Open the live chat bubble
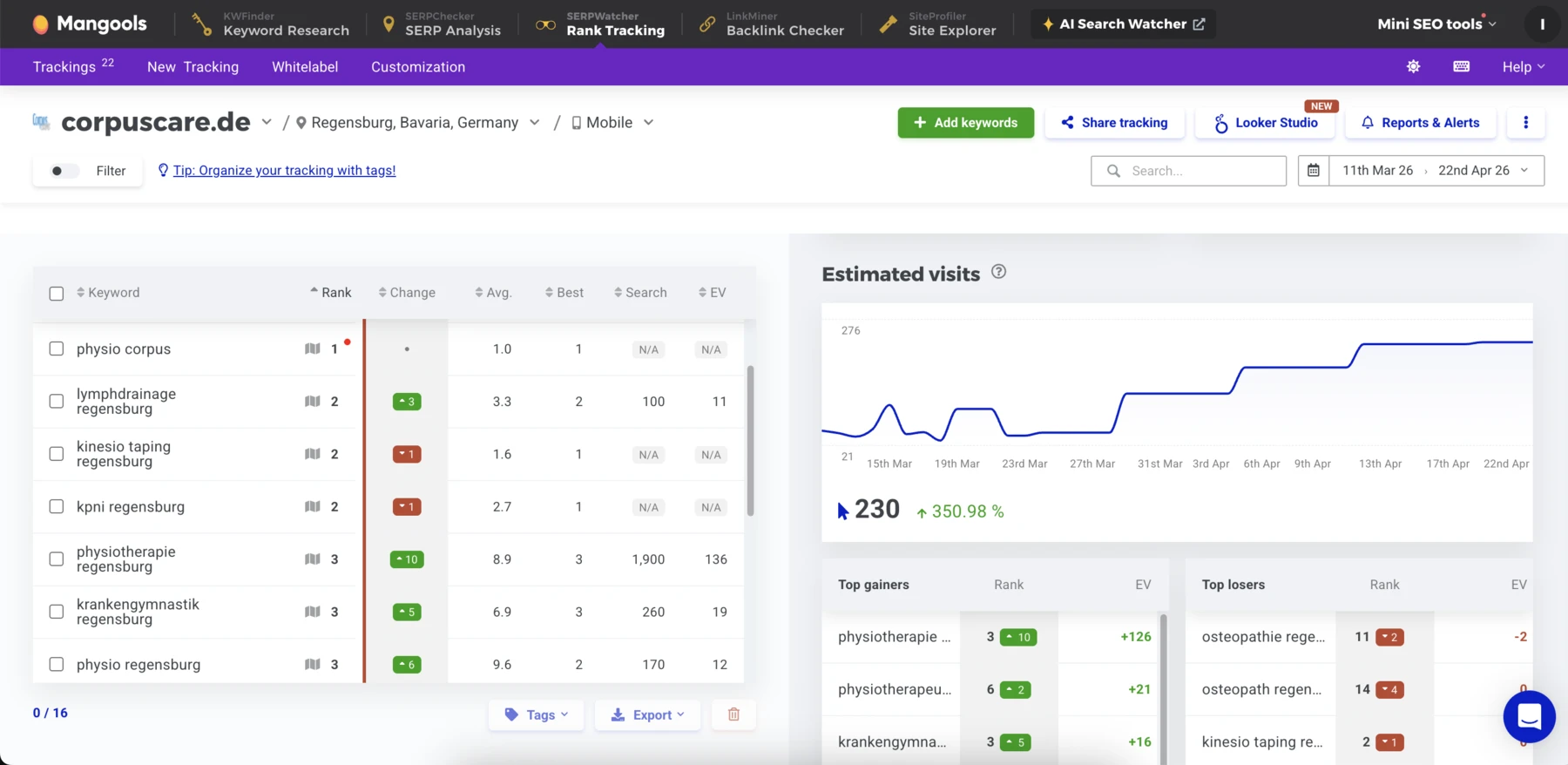1568x765 pixels. pyautogui.click(x=1529, y=716)
